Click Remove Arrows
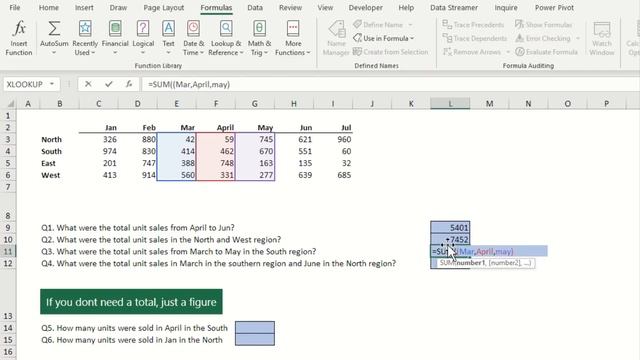Viewport: 640px width, 360px height. [472, 52]
